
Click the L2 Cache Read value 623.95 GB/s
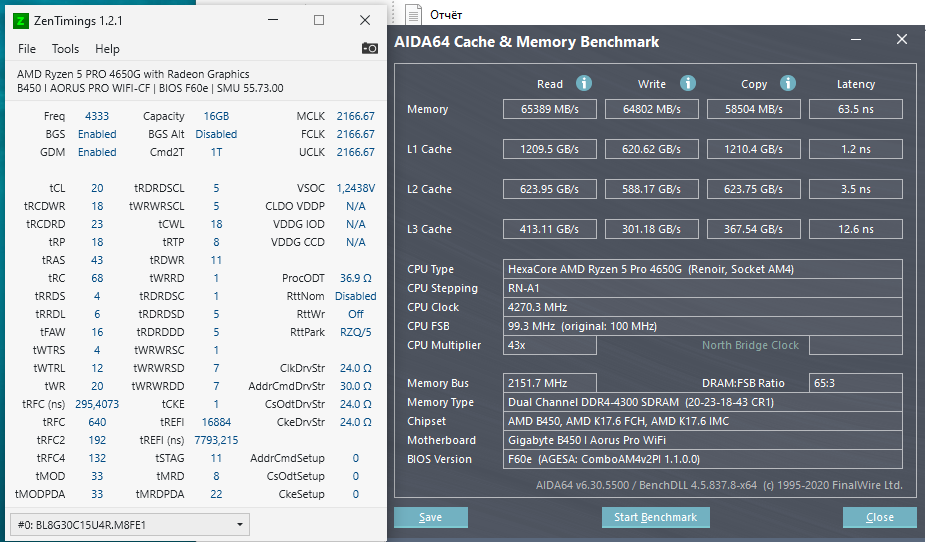550,190
